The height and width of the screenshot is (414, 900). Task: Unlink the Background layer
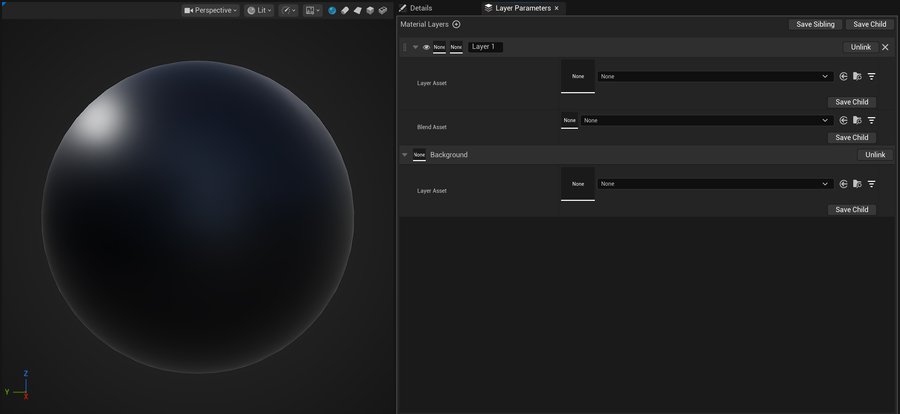[875, 155]
